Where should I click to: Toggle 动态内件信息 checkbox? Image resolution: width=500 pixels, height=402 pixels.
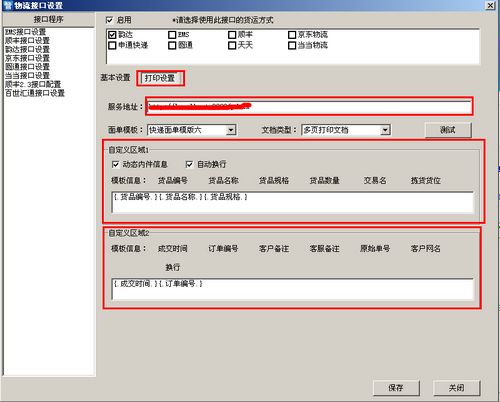116,164
